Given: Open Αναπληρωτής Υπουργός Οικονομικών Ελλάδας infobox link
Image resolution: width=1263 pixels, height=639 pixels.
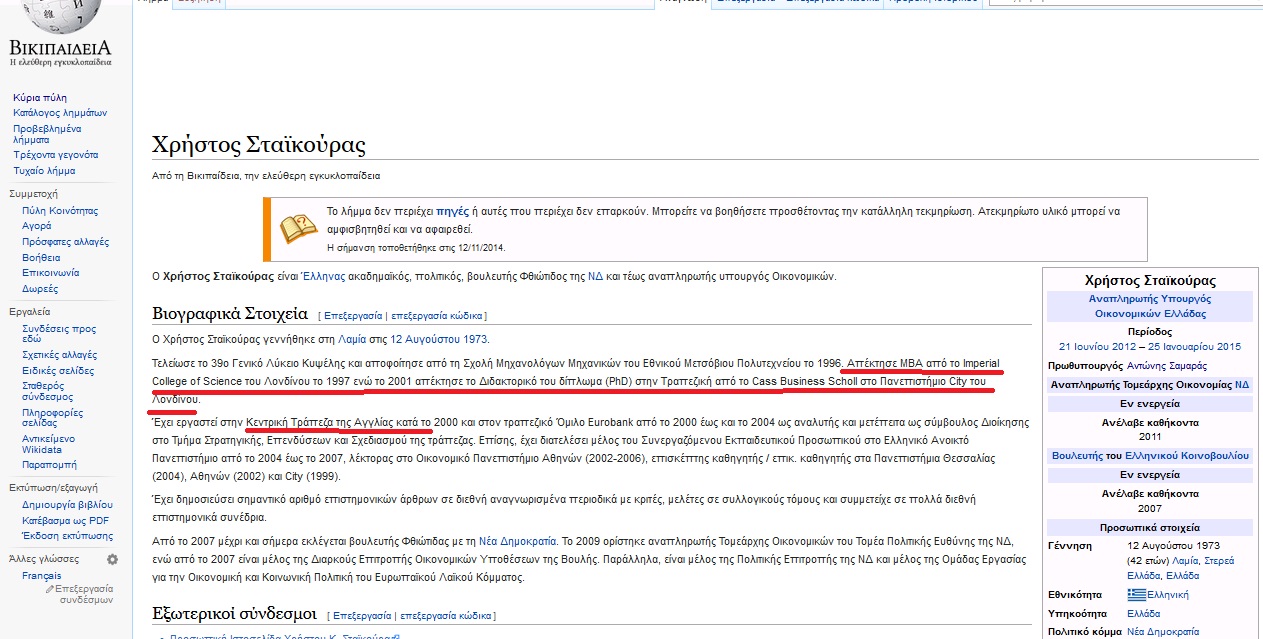Looking at the screenshot, I should pos(1149,306).
